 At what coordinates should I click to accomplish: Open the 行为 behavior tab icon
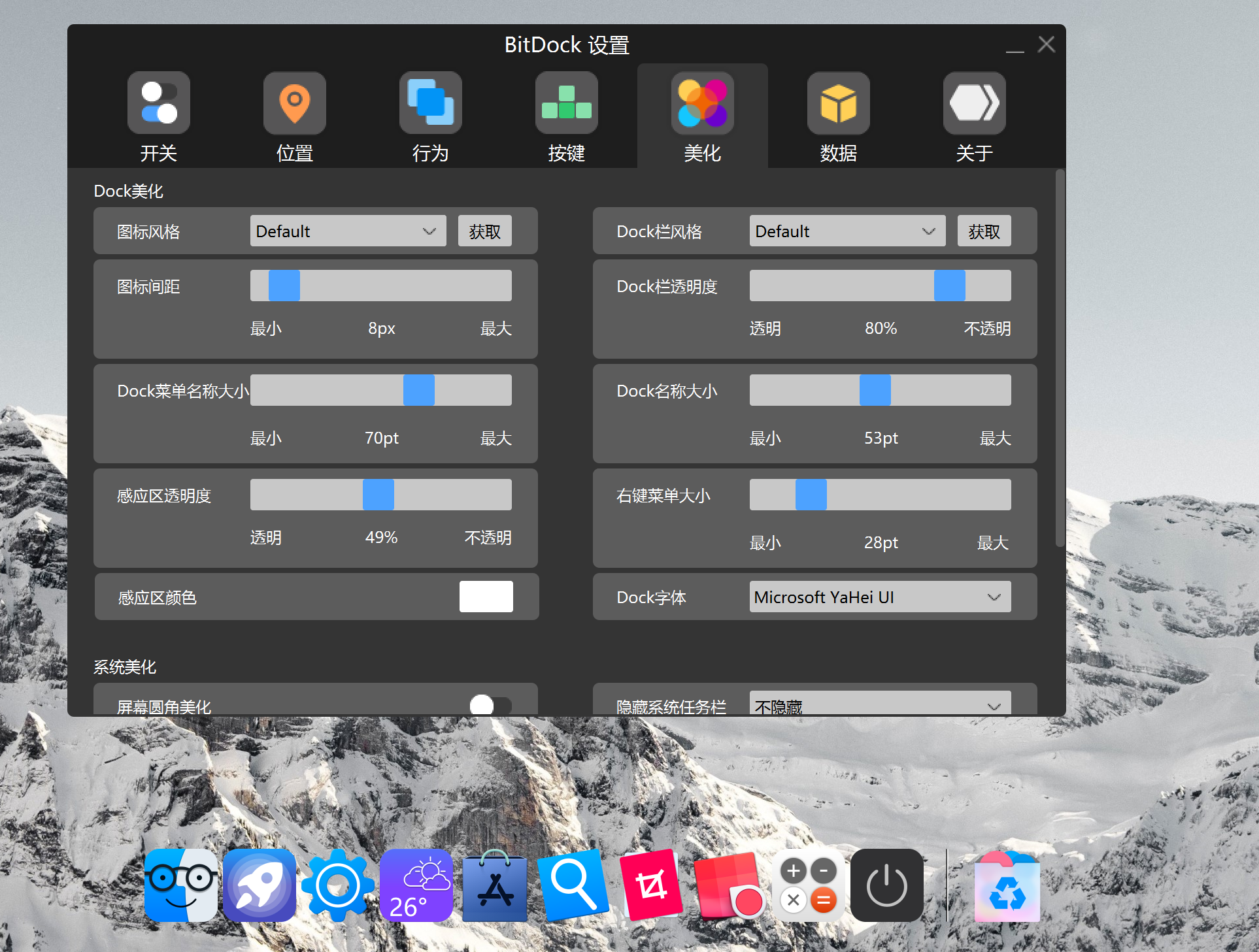tap(431, 103)
